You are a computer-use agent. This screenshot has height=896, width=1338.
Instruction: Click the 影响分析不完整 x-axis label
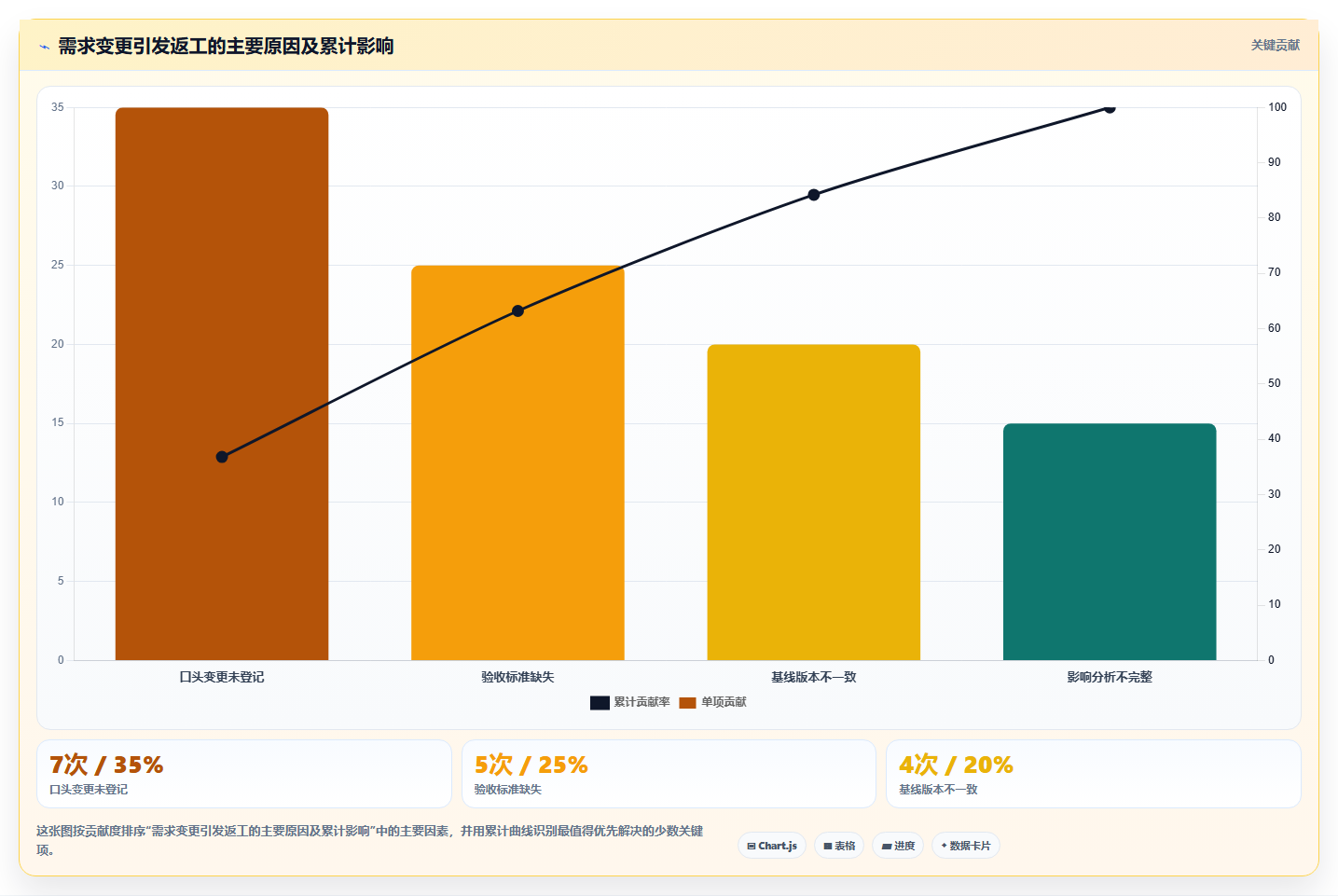1110,677
